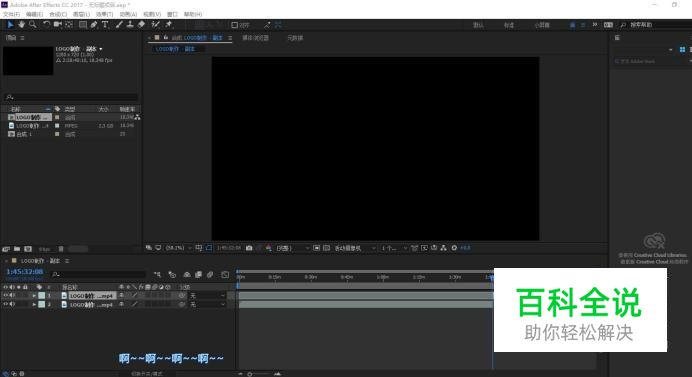This screenshot has width=692, height=377.
Task: Mute audio of layer 2
Action: 12,304
